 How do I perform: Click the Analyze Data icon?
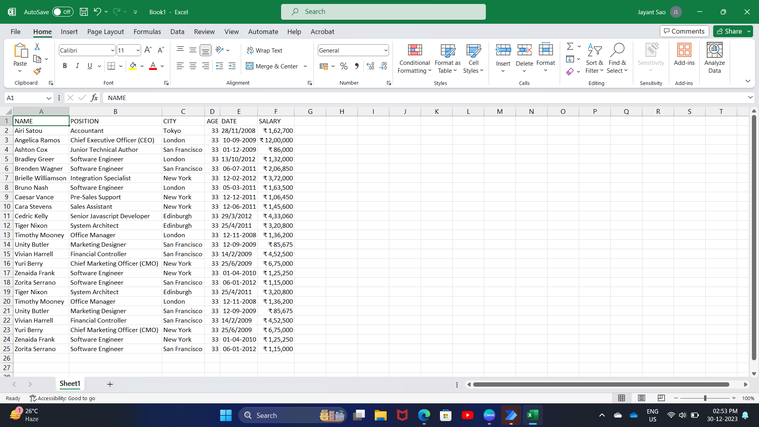715,59
